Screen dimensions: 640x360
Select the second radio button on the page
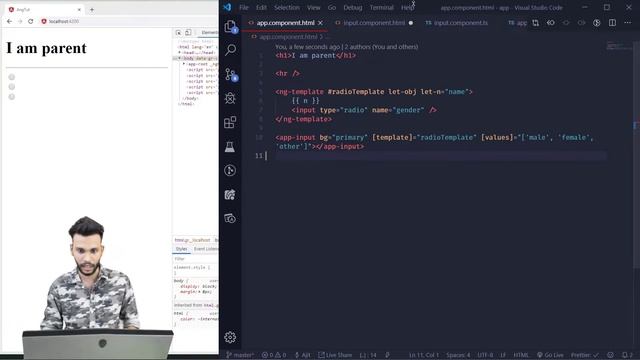(x=12, y=87)
